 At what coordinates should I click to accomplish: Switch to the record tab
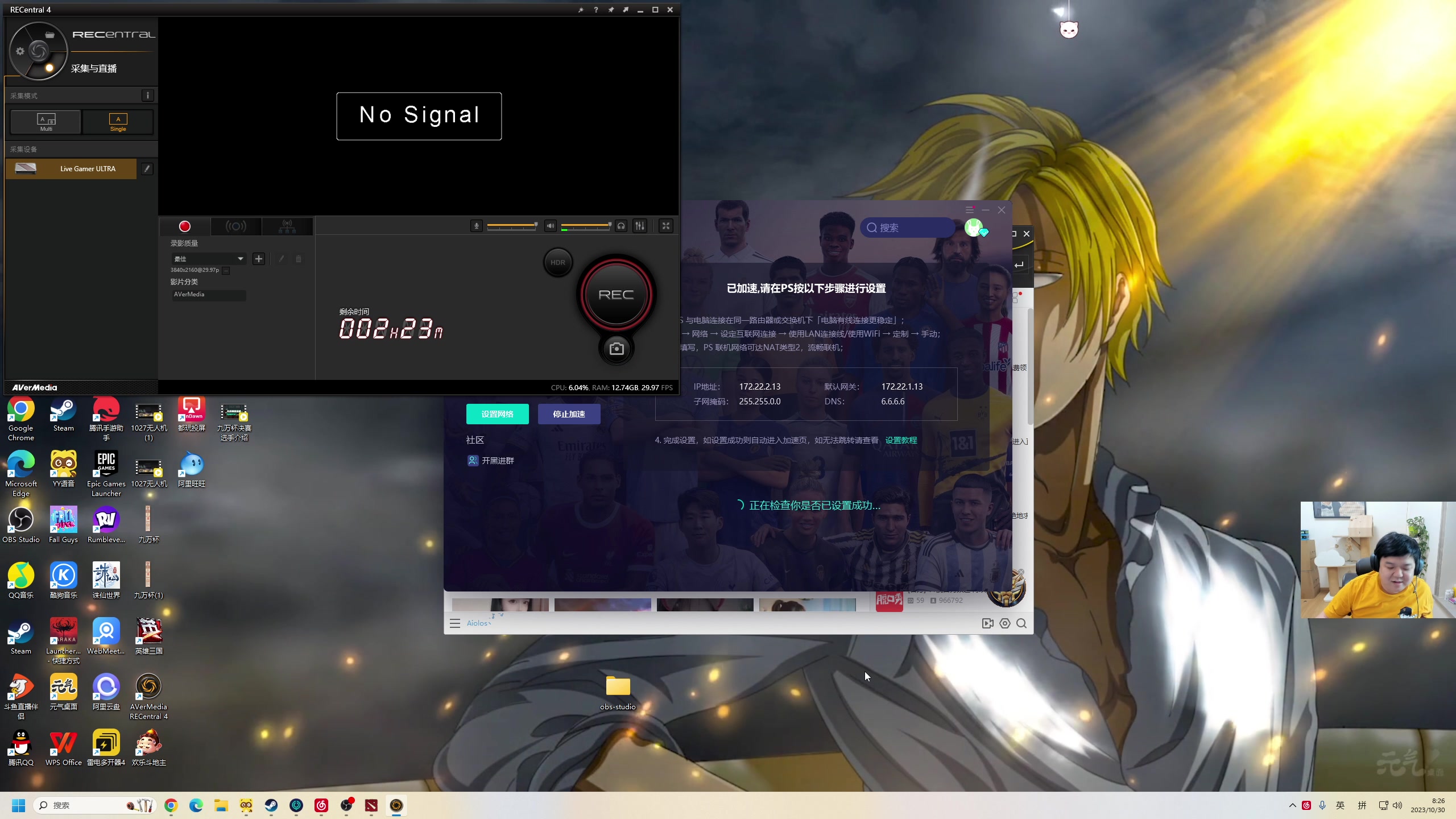pyautogui.click(x=184, y=226)
